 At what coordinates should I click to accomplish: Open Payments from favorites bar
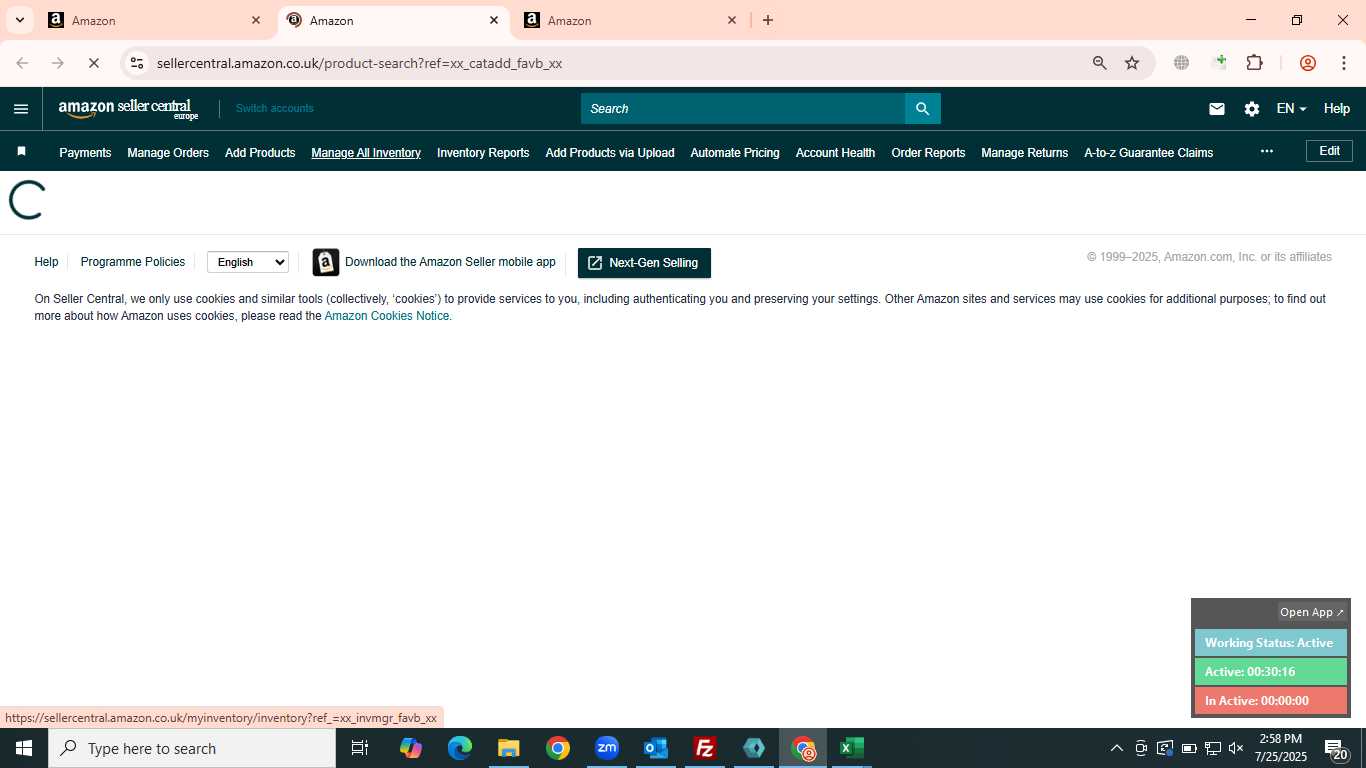coord(85,152)
